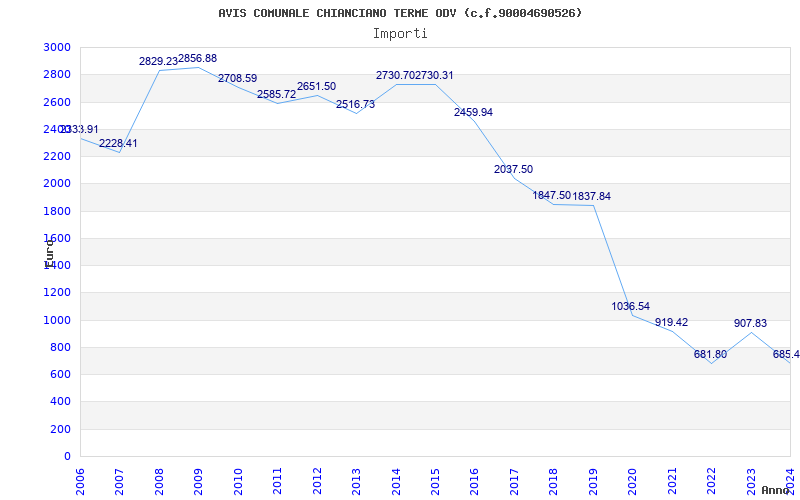Click the 2708.59 value label
800x500 pixels.
[237, 78]
